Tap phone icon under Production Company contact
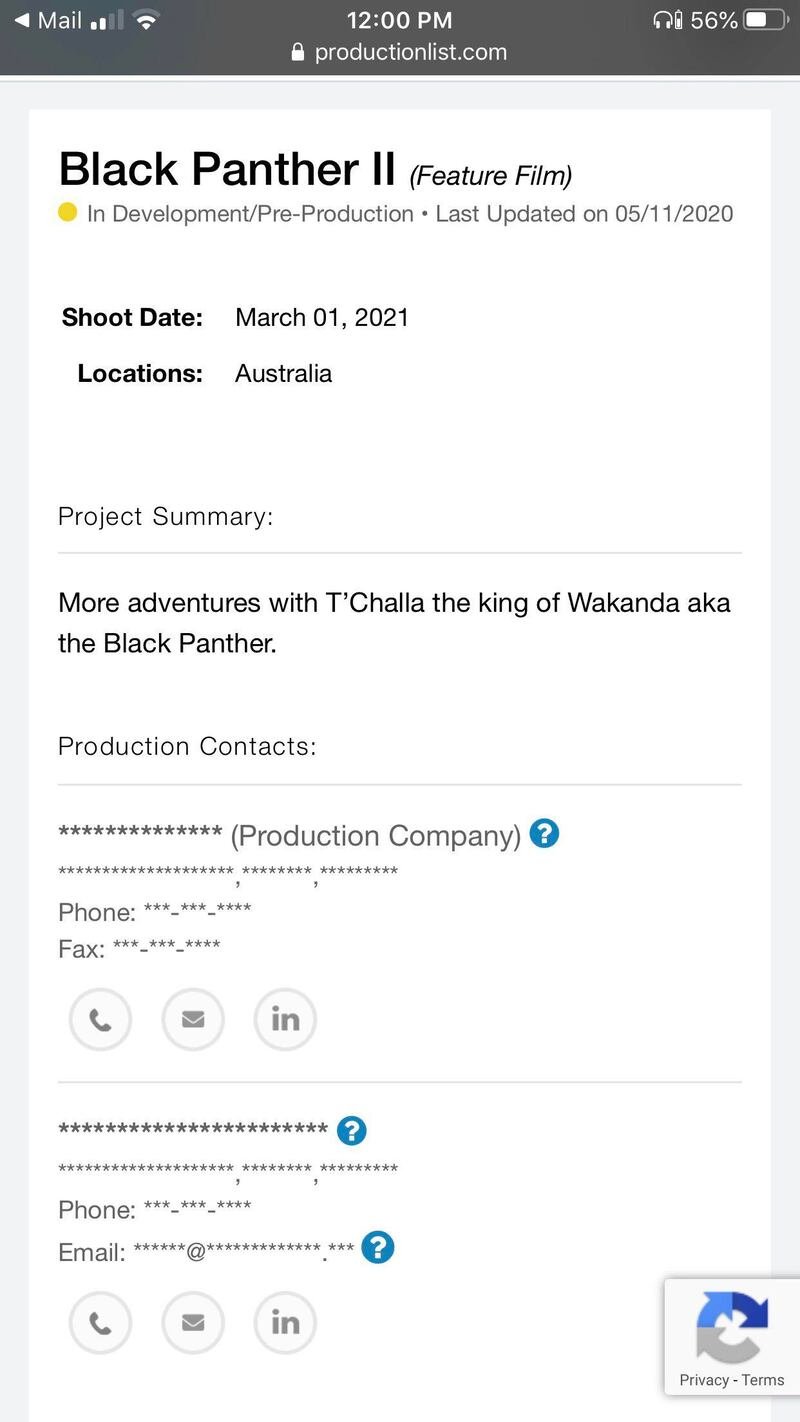800x1422 pixels. tap(100, 1020)
